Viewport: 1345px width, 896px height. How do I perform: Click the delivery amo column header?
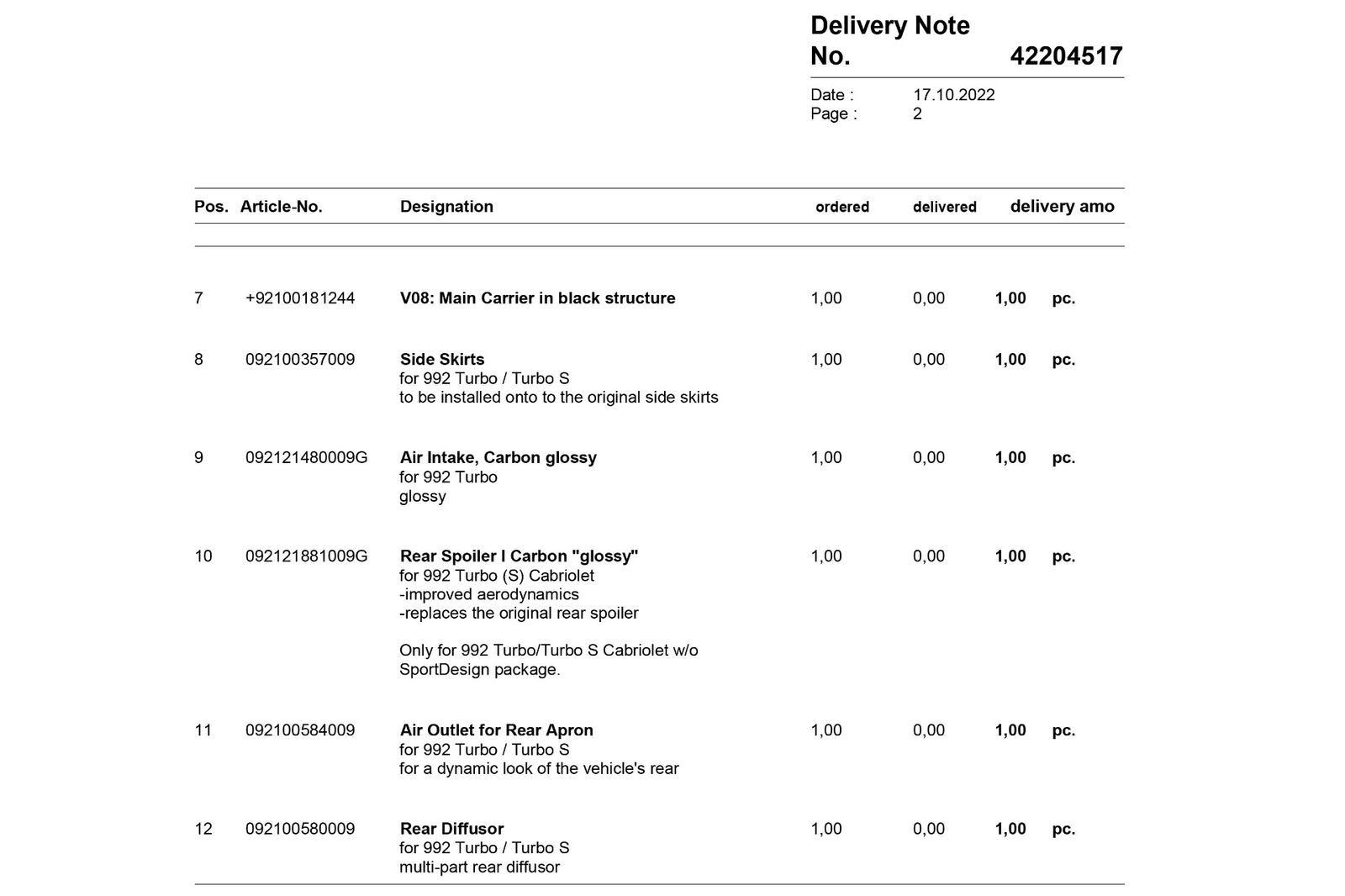[x=1062, y=207]
